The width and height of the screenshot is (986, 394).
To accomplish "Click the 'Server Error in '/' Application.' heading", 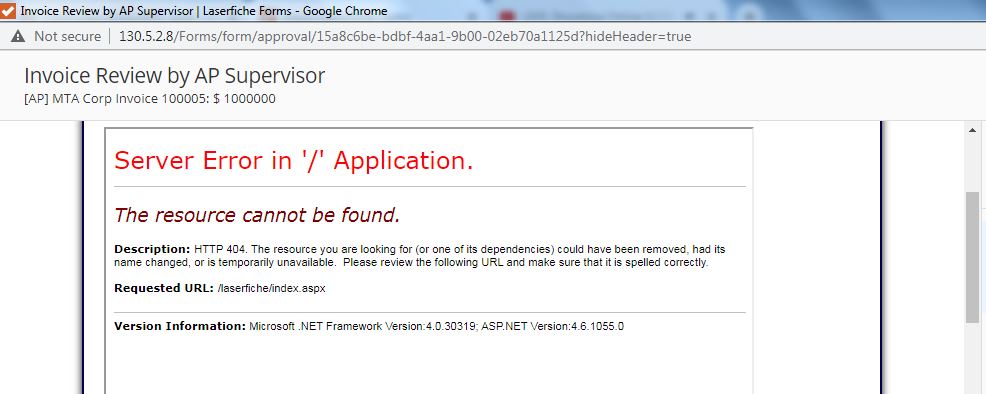I will click(x=294, y=161).
